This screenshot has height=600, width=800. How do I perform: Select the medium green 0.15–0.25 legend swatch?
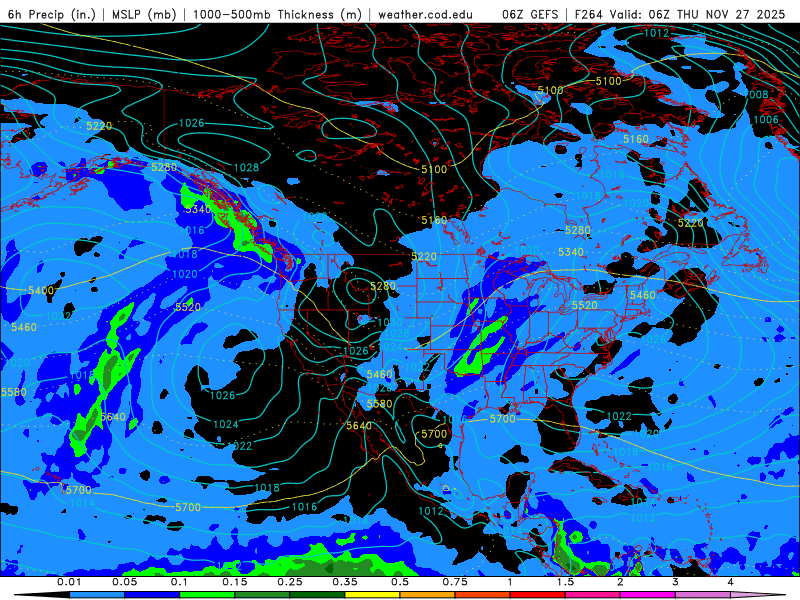click(262, 595)
